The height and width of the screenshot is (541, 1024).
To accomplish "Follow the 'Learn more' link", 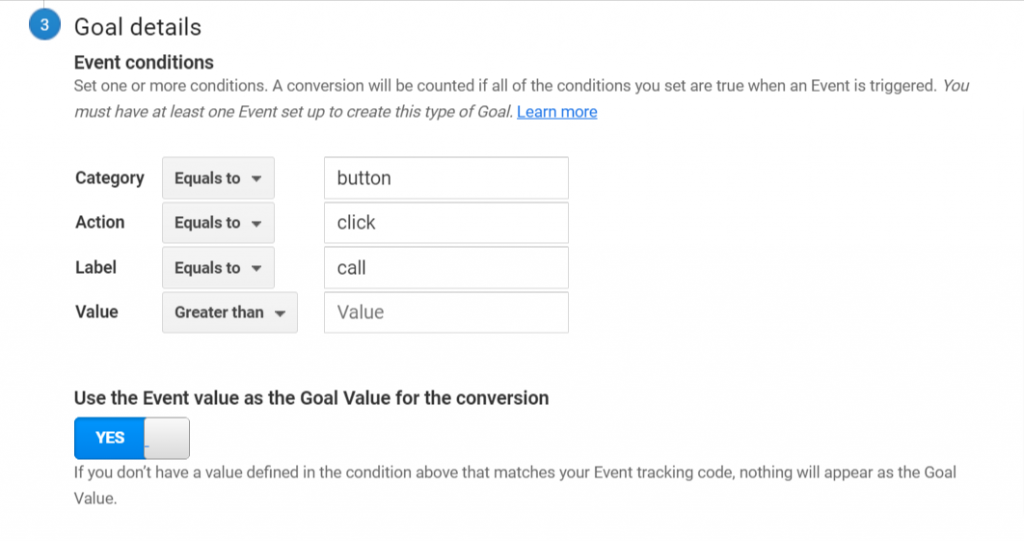I will pos(557,112).
